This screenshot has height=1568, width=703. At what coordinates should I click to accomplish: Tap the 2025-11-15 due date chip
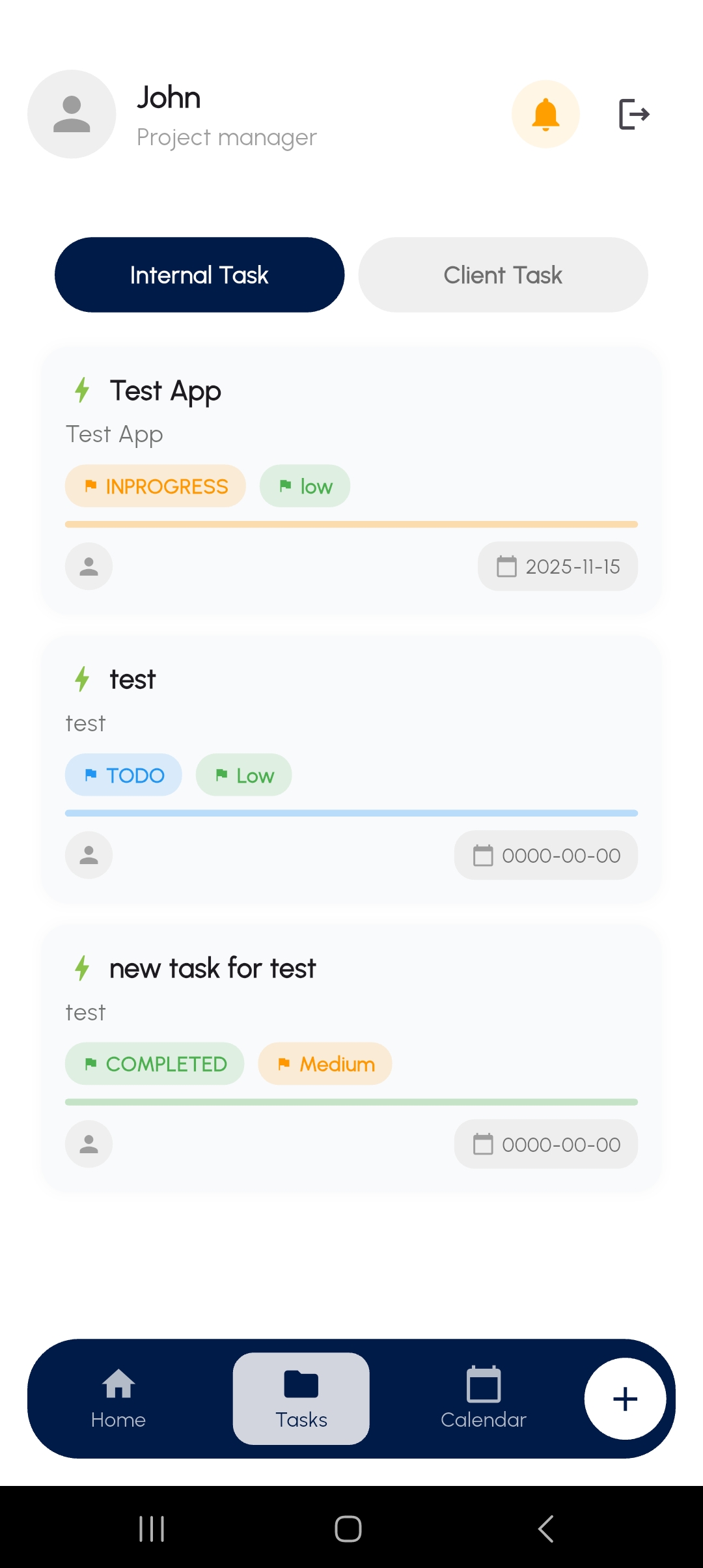[x=558, y=567]
